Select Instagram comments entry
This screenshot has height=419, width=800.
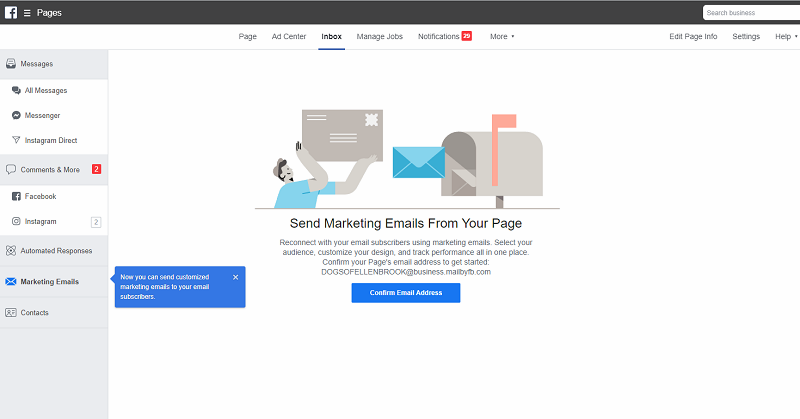pyautogui.click(x=40, y=221)
